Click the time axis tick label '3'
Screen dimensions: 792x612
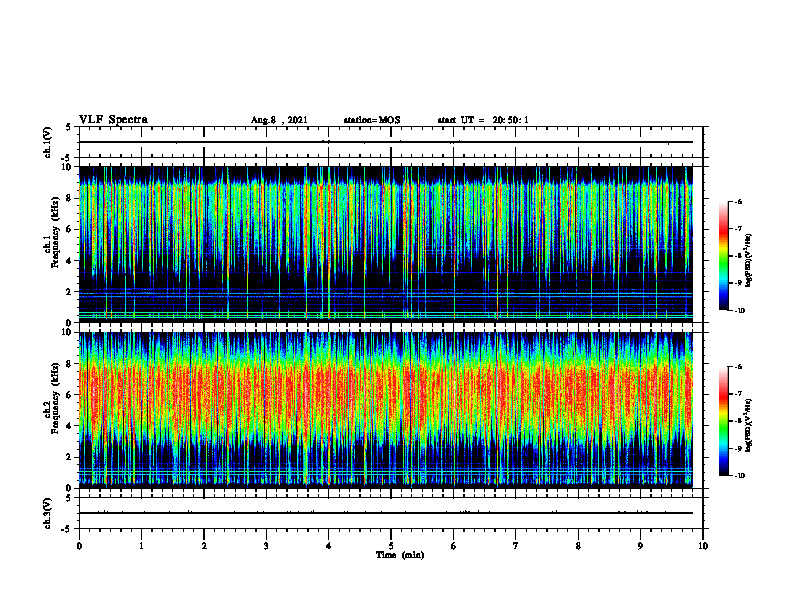(266, 546)
